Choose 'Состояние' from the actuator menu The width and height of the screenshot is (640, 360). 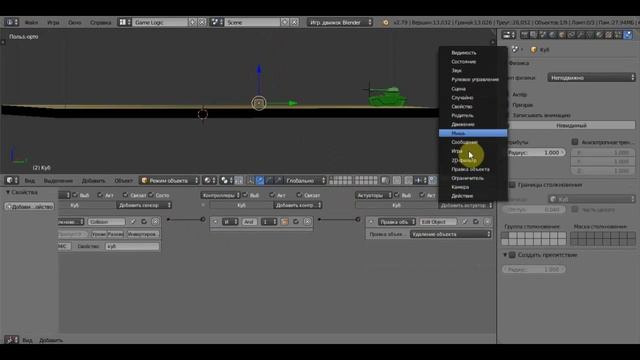point(473,62)
